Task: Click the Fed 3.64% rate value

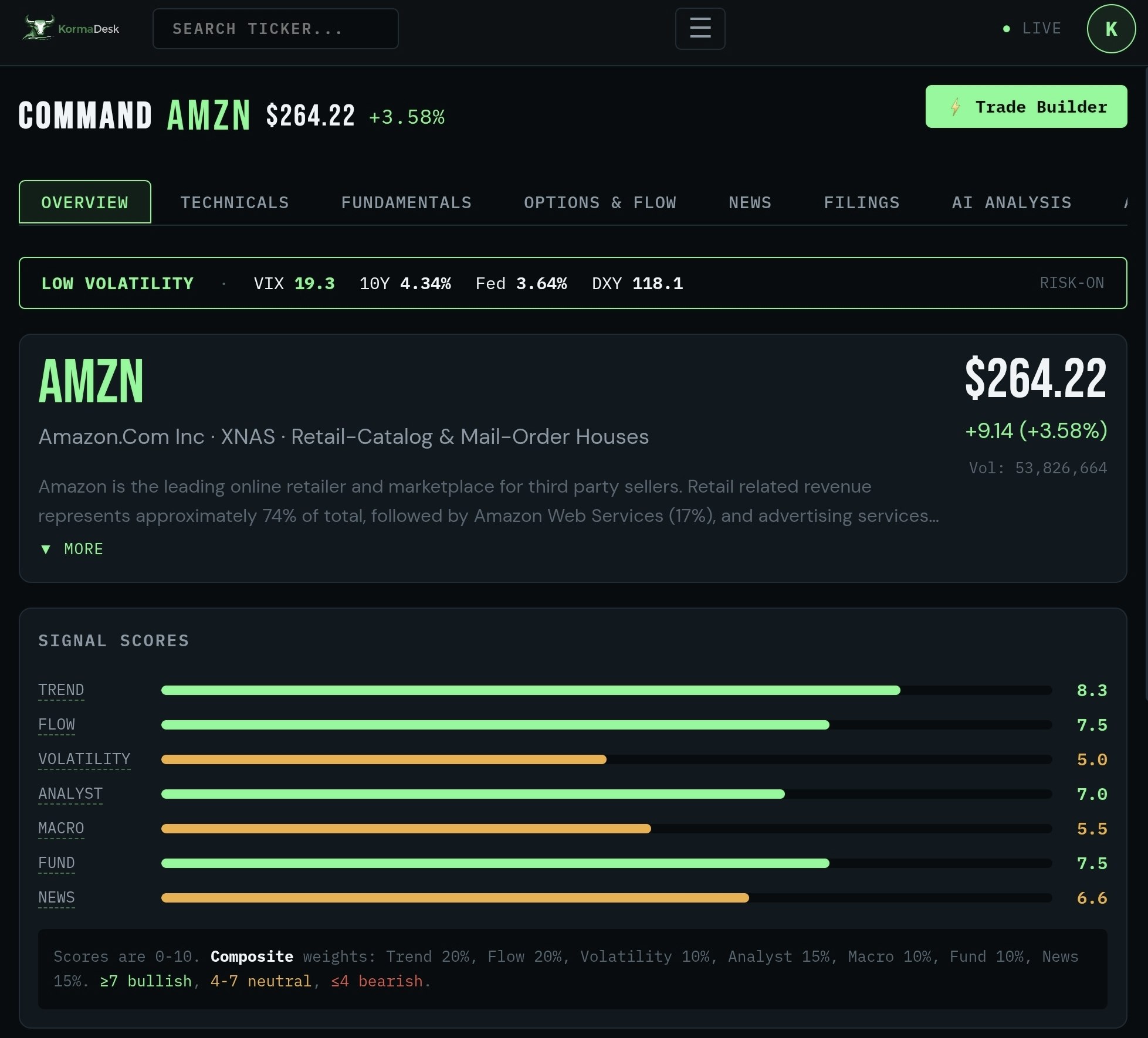Action: 521,283
